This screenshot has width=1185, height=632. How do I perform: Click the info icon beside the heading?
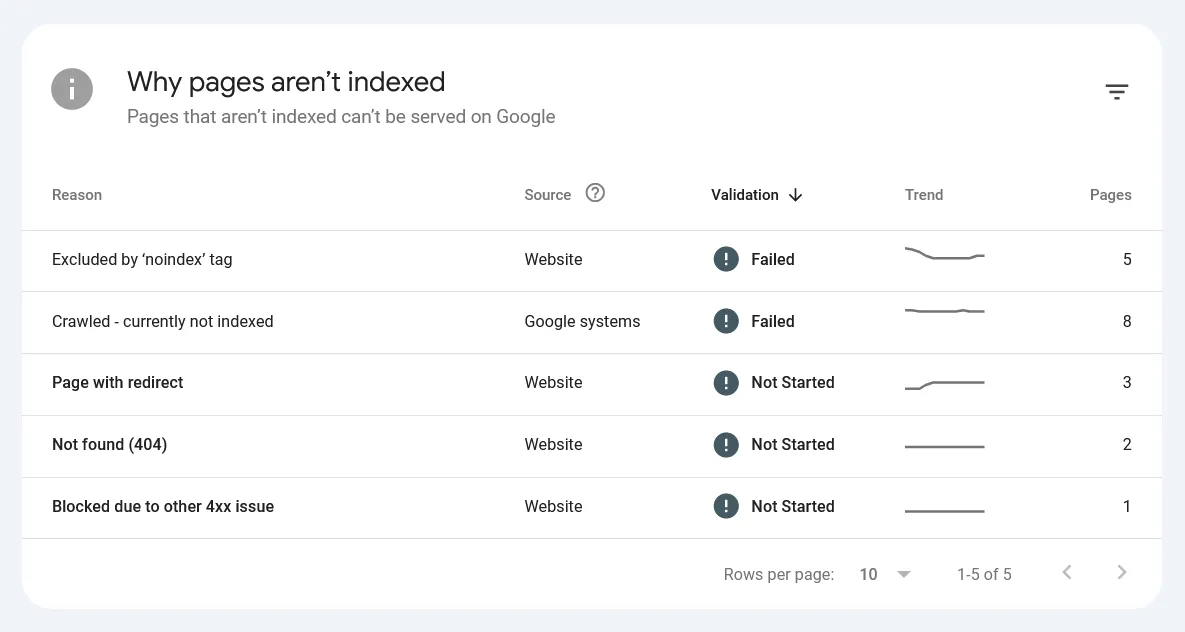[71, 89]
